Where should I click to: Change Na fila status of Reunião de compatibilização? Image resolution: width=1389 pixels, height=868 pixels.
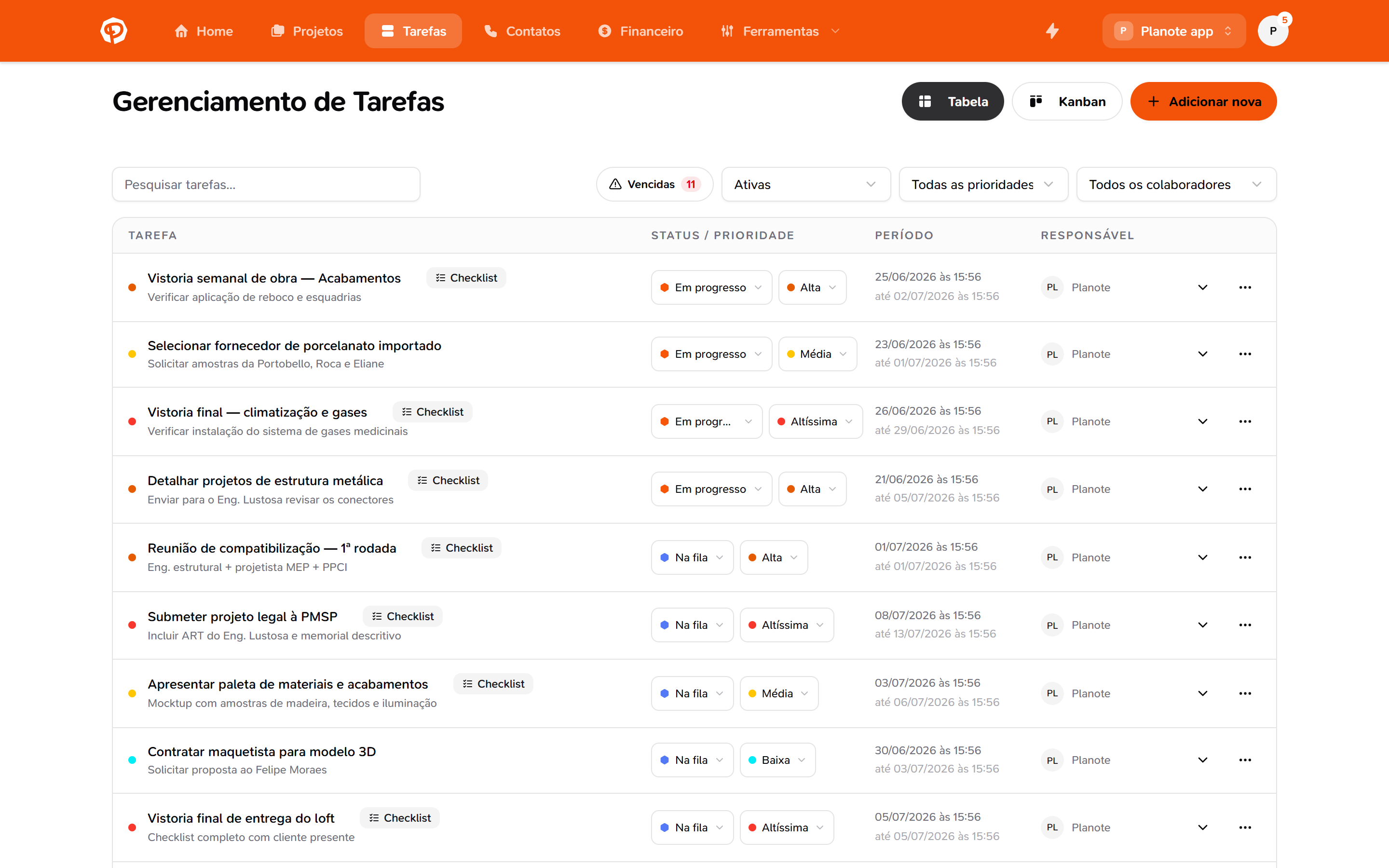coord(692,557)
